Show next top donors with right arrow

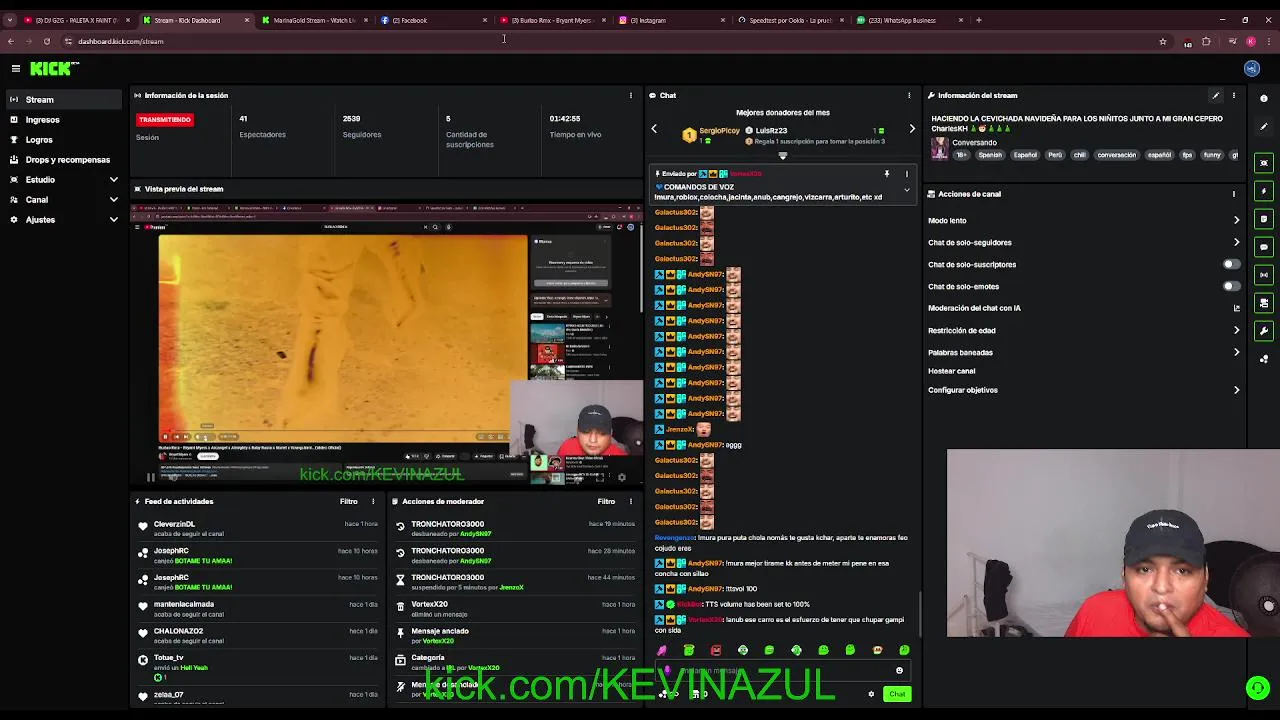(x=912, y=129)
